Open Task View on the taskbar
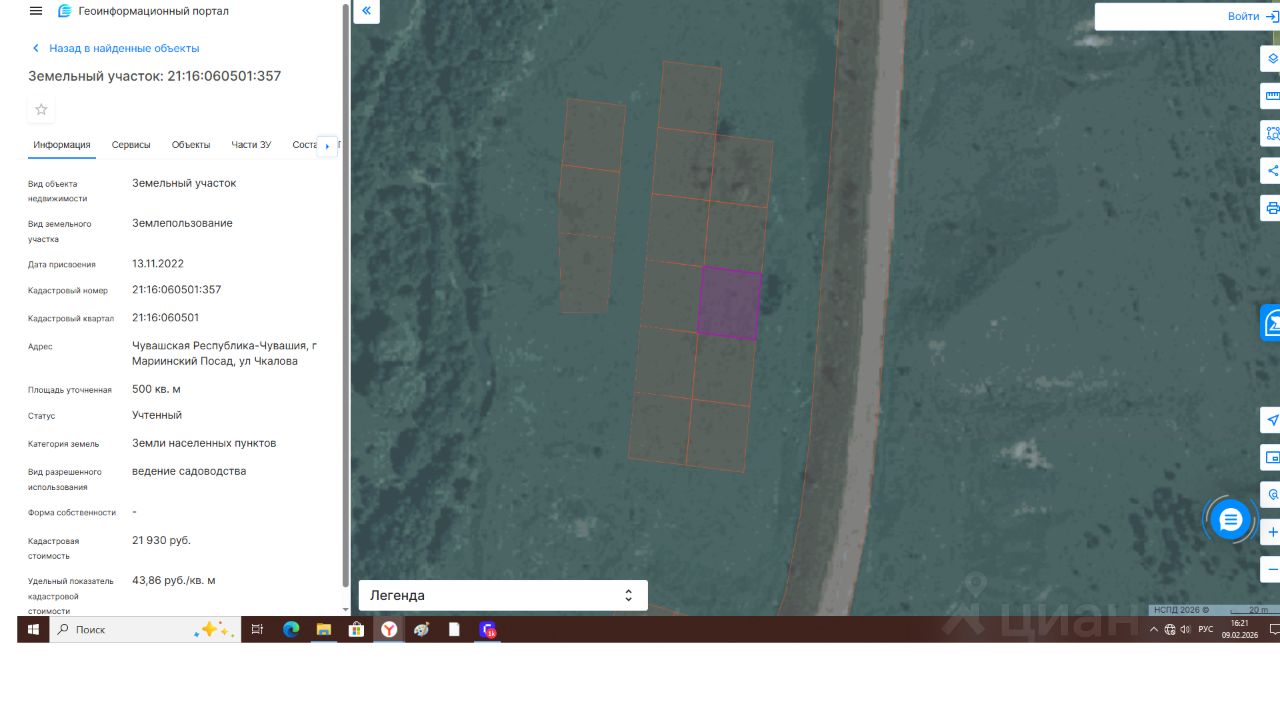This screenshot has height=720, width=1280. pos(257,629)
